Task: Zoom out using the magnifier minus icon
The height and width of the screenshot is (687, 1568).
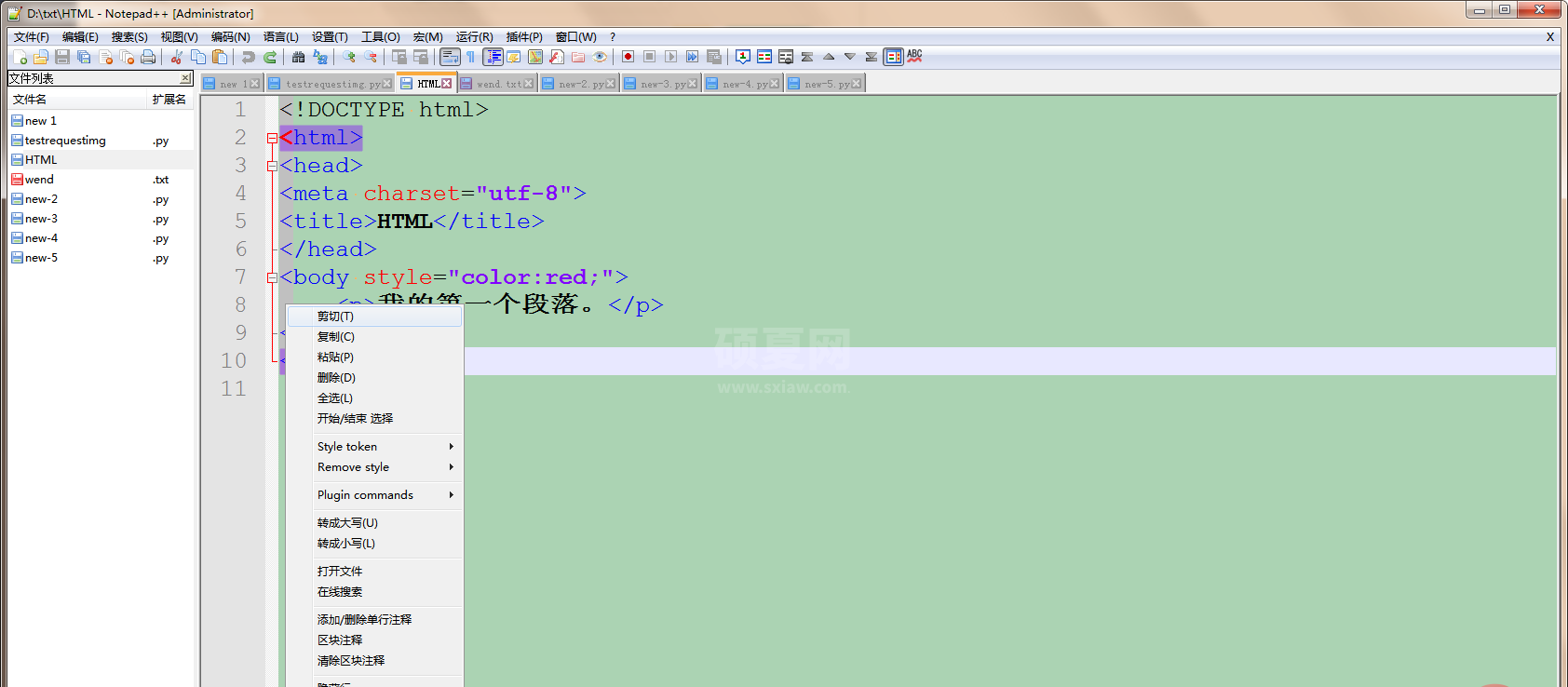Action: [x=371, y=57]
